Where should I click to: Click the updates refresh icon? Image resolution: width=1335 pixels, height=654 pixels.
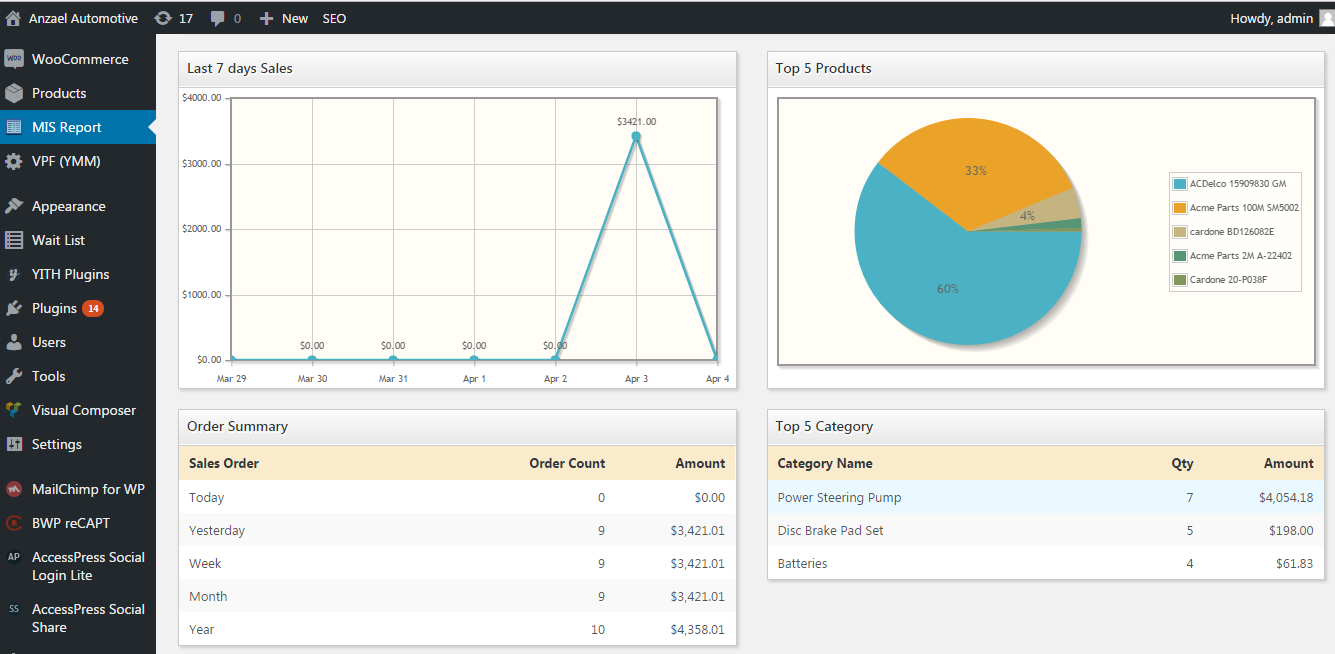[x=163, y=18]
